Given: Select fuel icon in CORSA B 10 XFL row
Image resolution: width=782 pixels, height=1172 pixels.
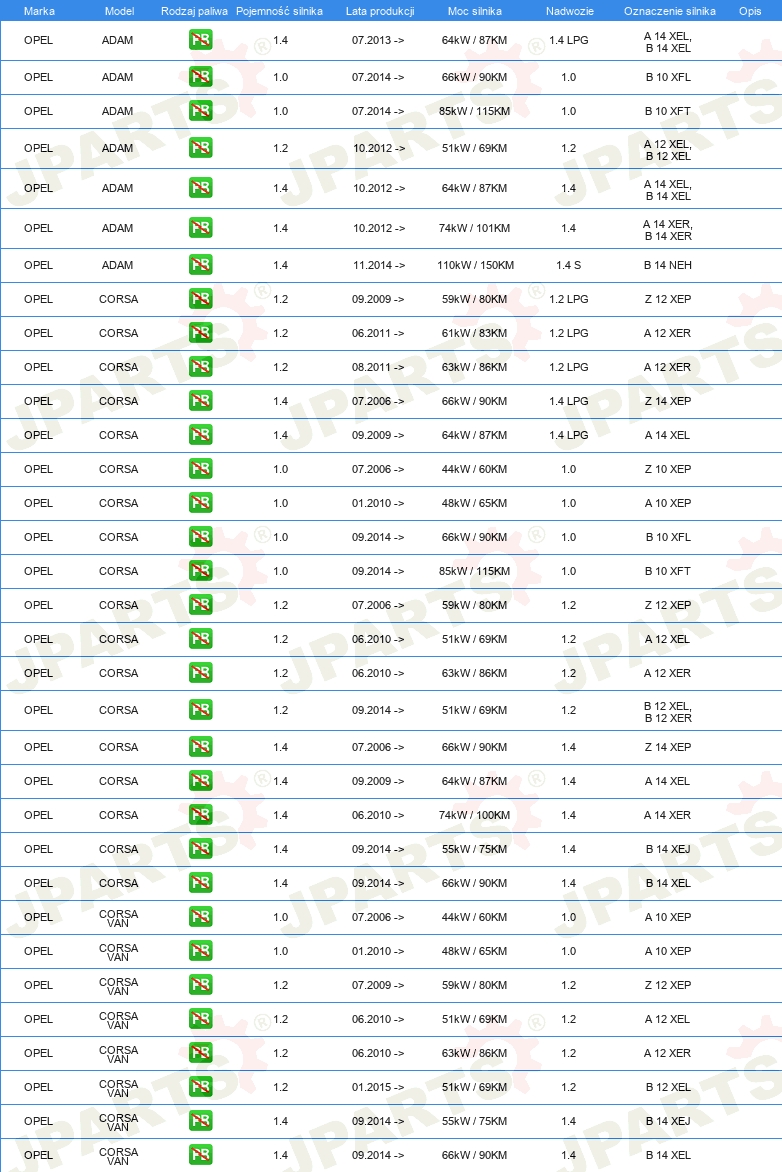Looking at the screenshot, I should (200, 537).
